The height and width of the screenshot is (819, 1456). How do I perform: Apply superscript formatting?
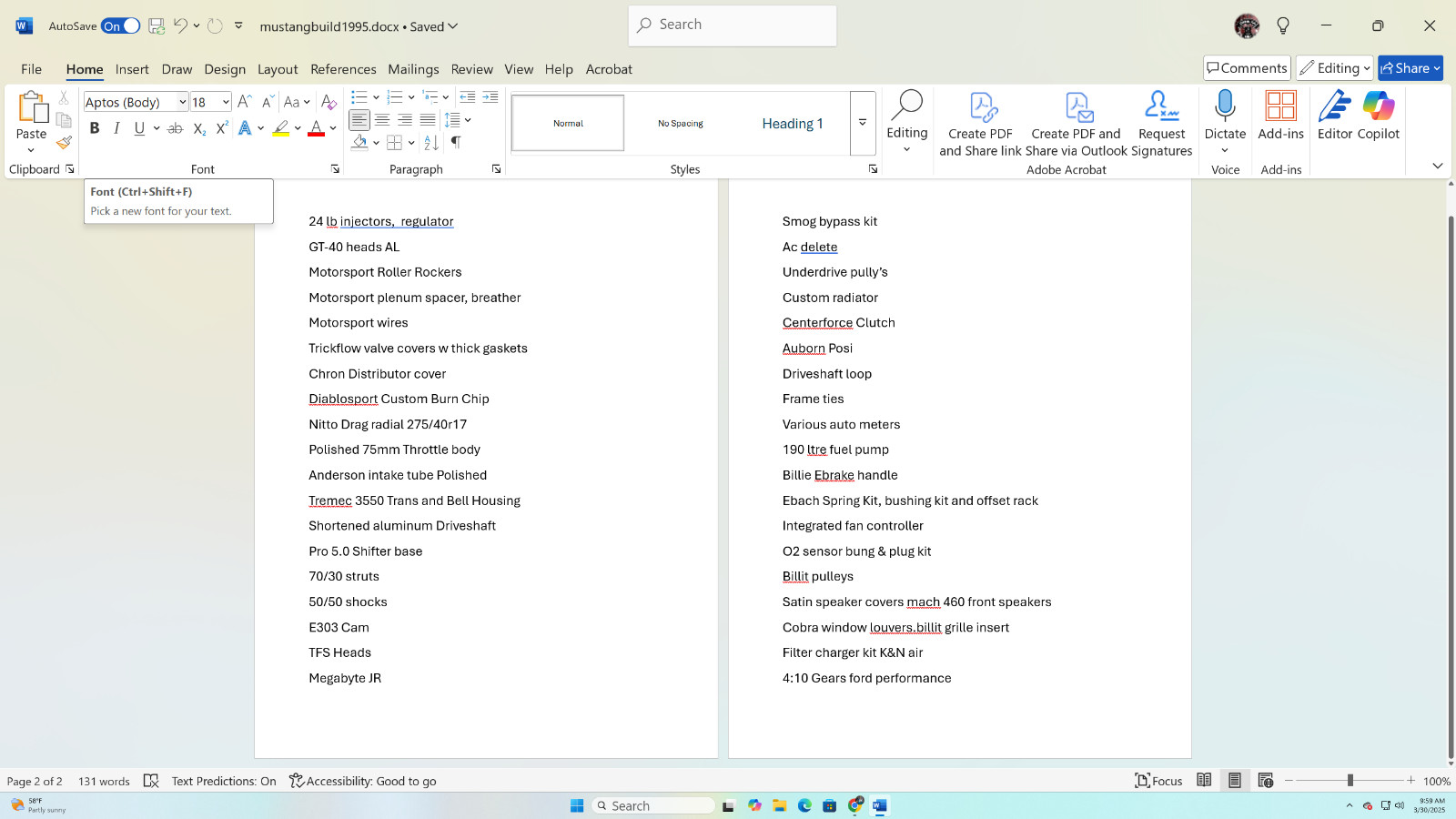[x=221, y=128]
